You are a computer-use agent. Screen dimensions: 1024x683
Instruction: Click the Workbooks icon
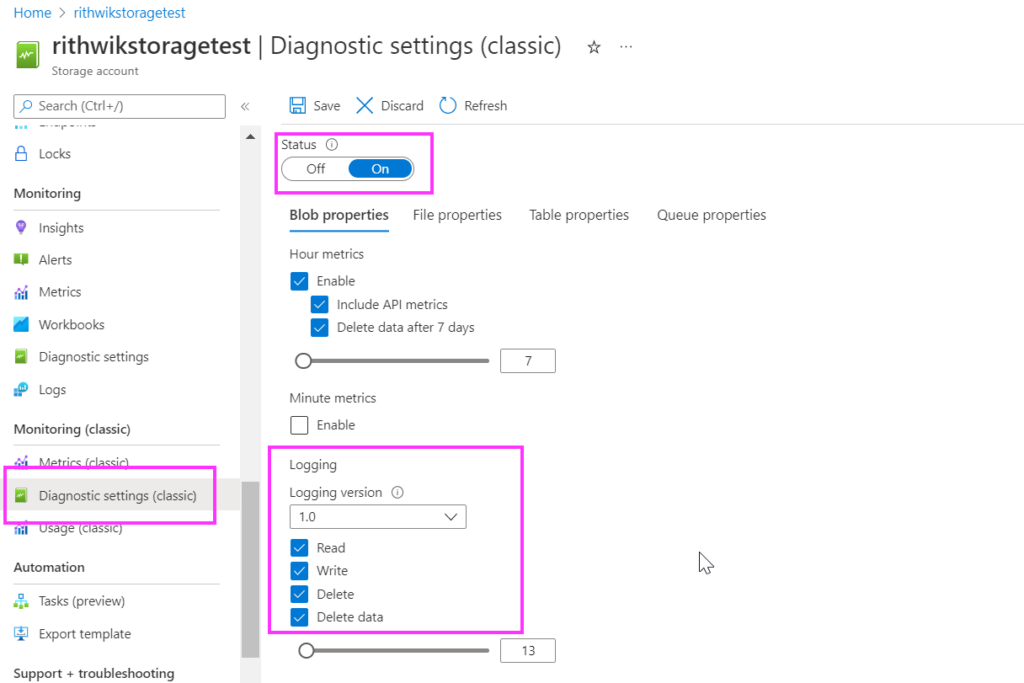tap(21, 324)
